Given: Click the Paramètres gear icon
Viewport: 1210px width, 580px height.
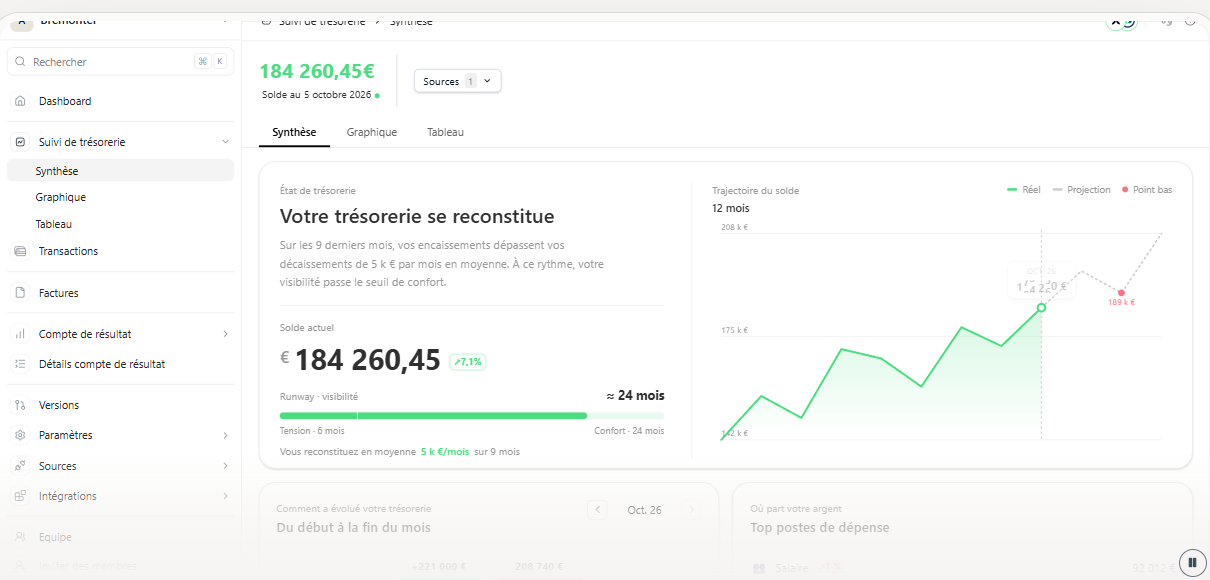Looking at the screenshot, I should (x=20, y=435).
